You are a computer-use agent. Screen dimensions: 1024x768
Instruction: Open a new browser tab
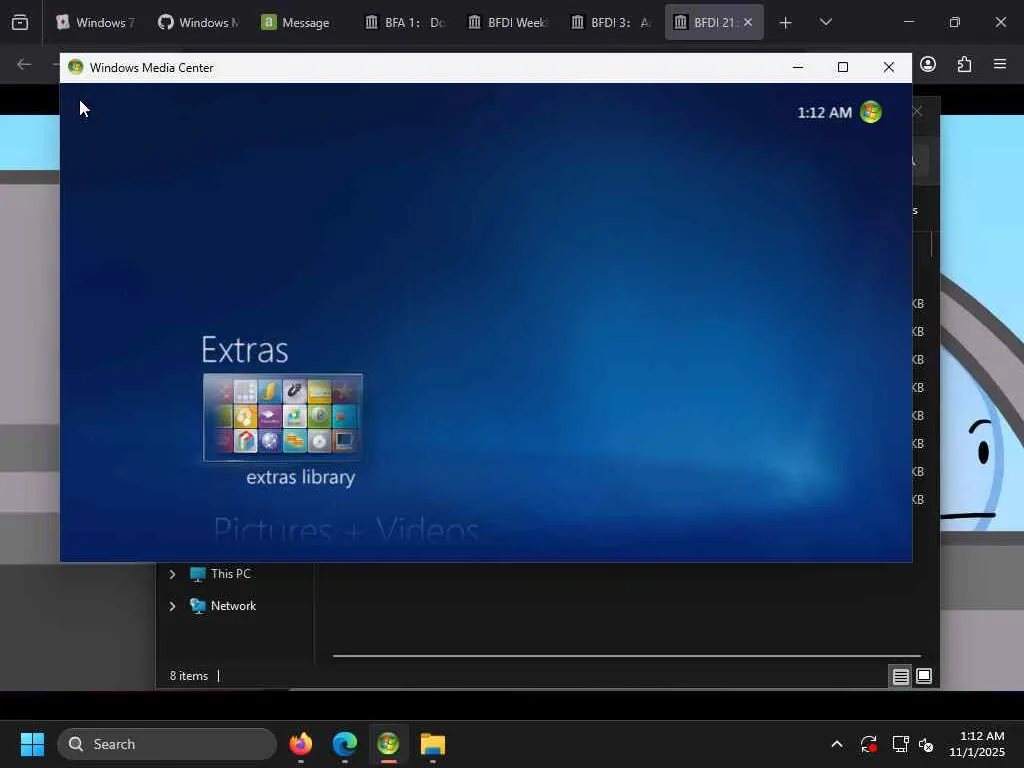[786, 23]
